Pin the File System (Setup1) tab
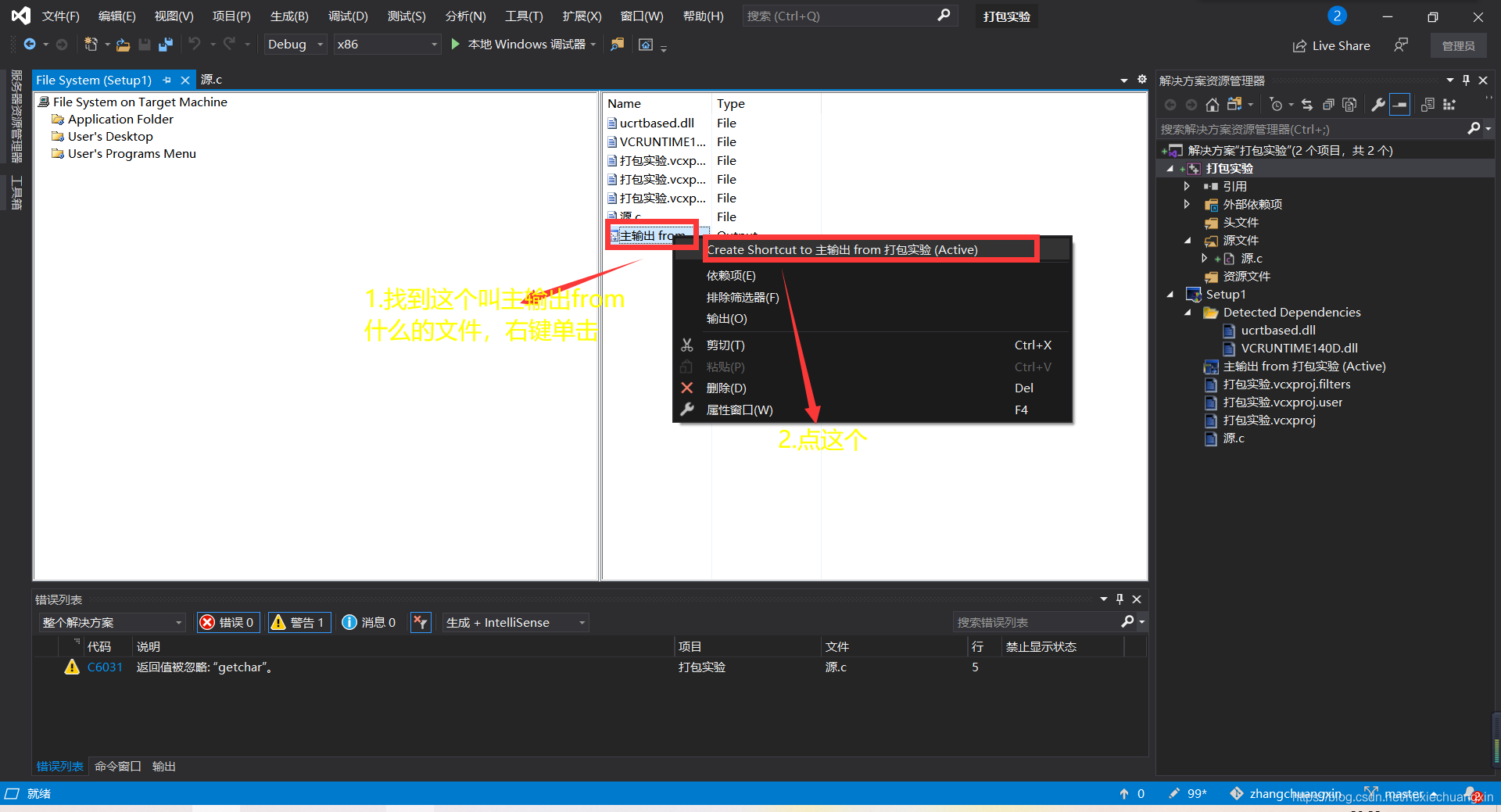 [167, 80]
